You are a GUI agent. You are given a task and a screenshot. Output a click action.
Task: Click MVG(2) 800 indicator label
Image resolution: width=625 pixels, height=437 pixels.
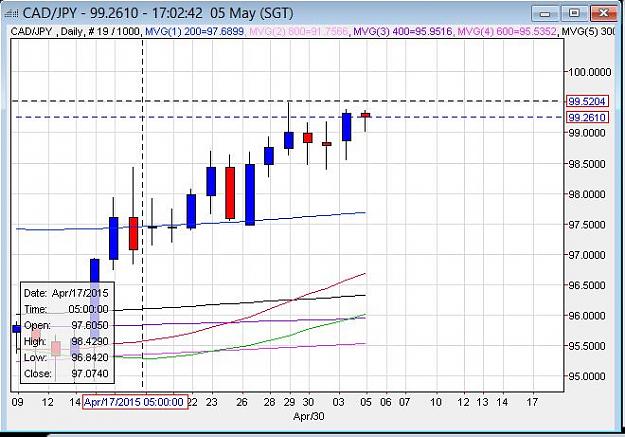tap(299, 31)
